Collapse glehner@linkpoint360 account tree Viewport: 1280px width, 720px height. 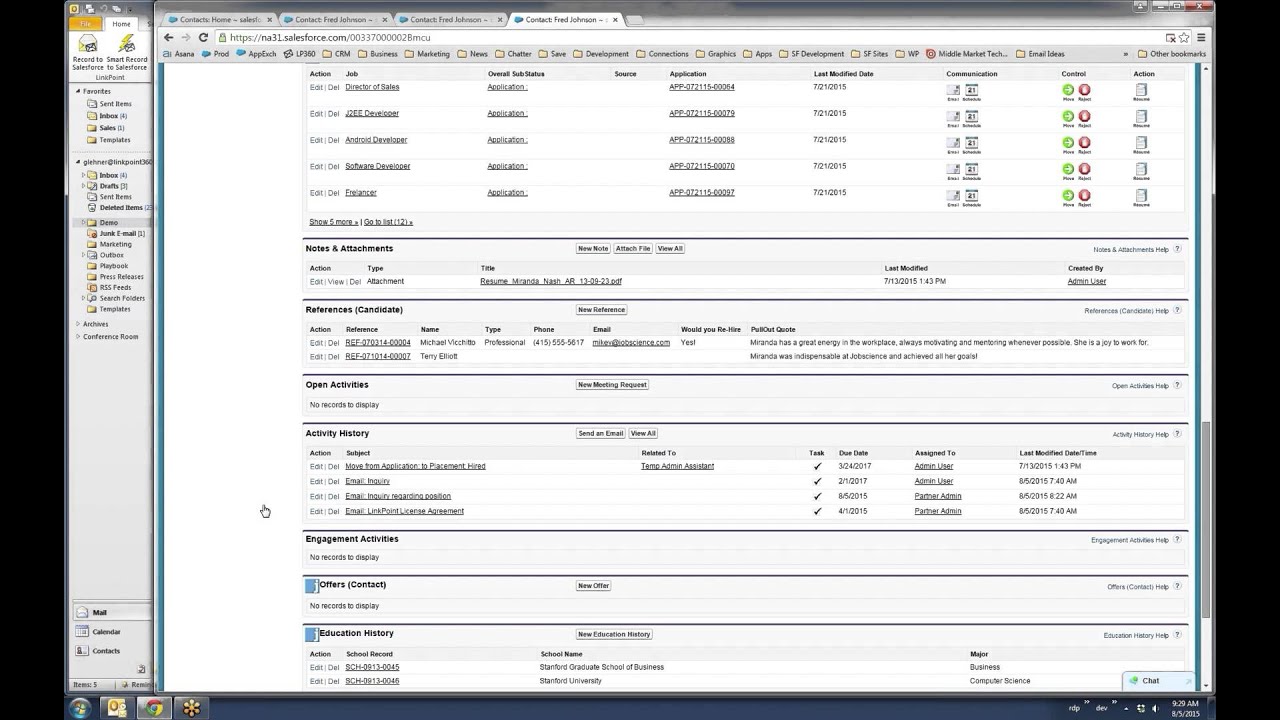tap(78, 162)
